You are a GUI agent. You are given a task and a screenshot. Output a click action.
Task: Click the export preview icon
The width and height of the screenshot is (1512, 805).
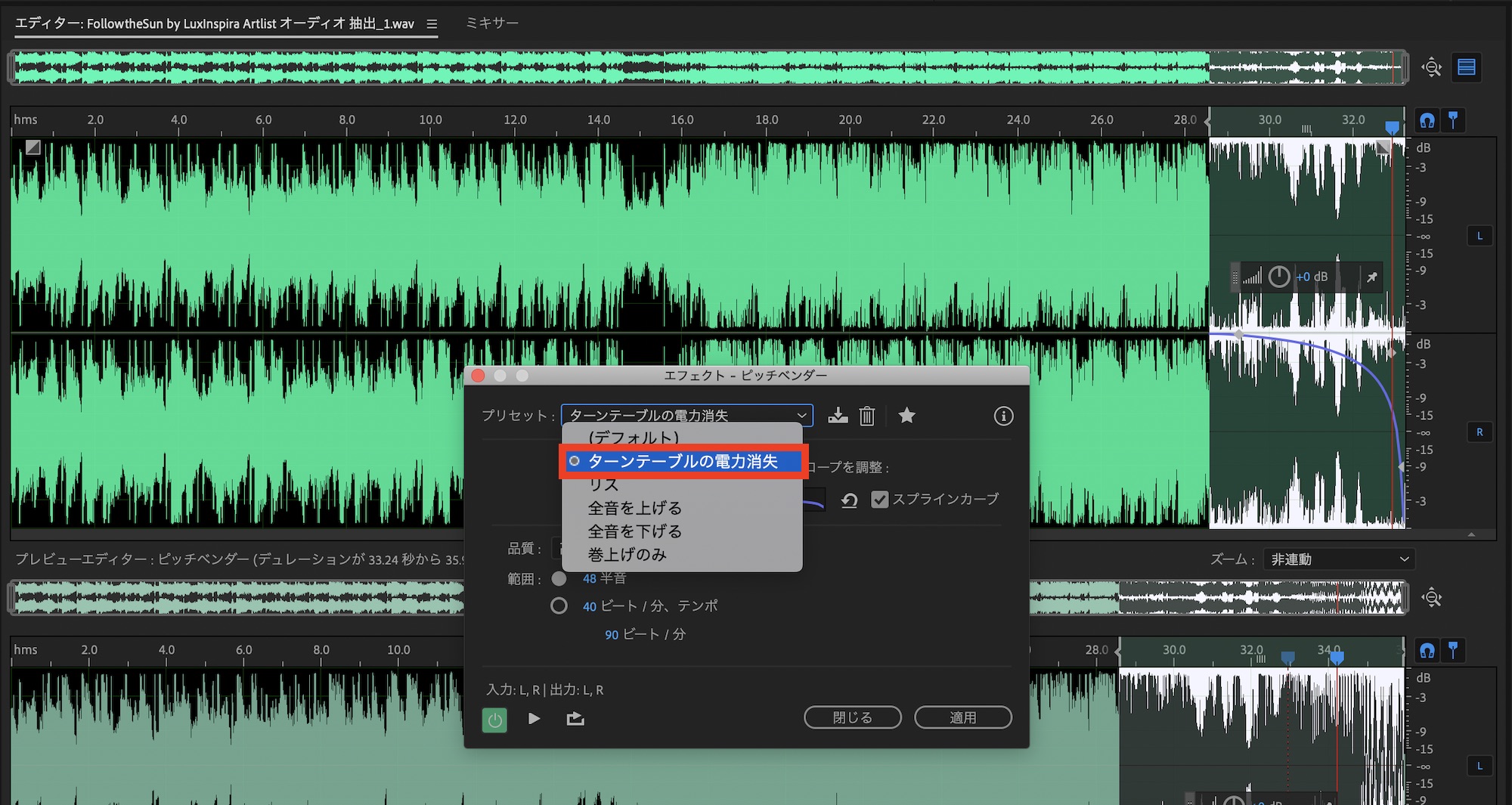(575, 718)
